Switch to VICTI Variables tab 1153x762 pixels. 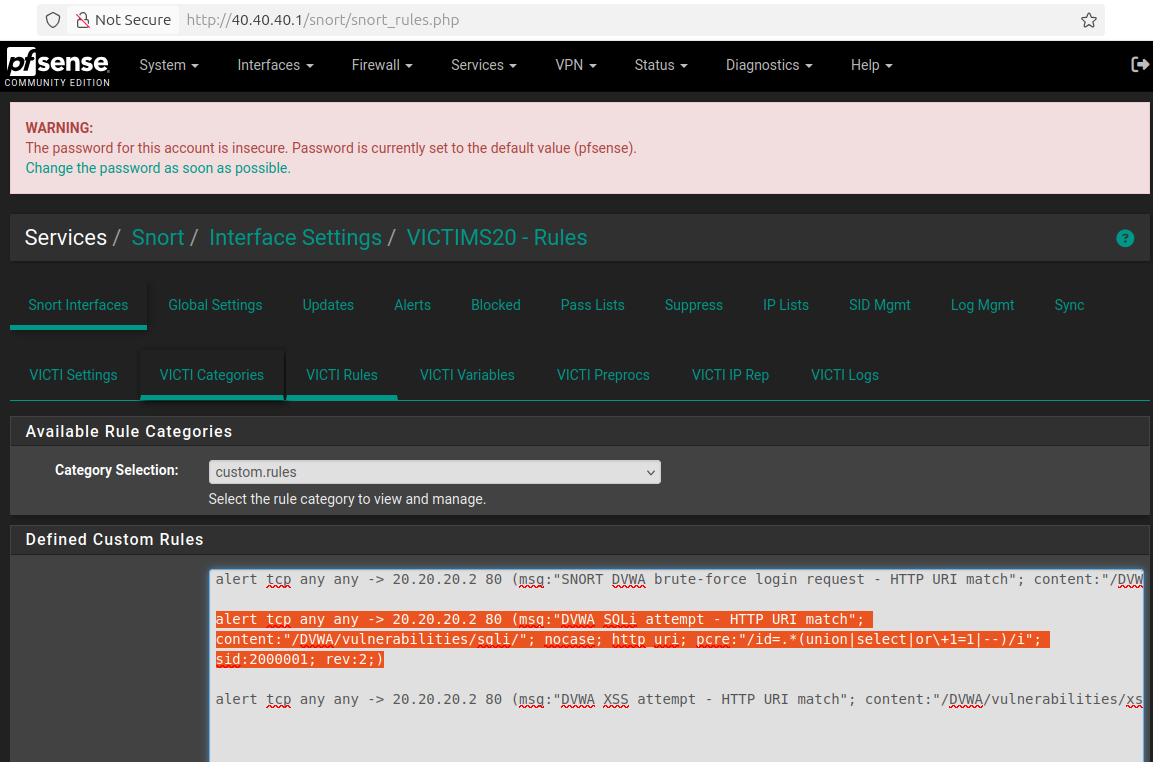pos(467,375)
